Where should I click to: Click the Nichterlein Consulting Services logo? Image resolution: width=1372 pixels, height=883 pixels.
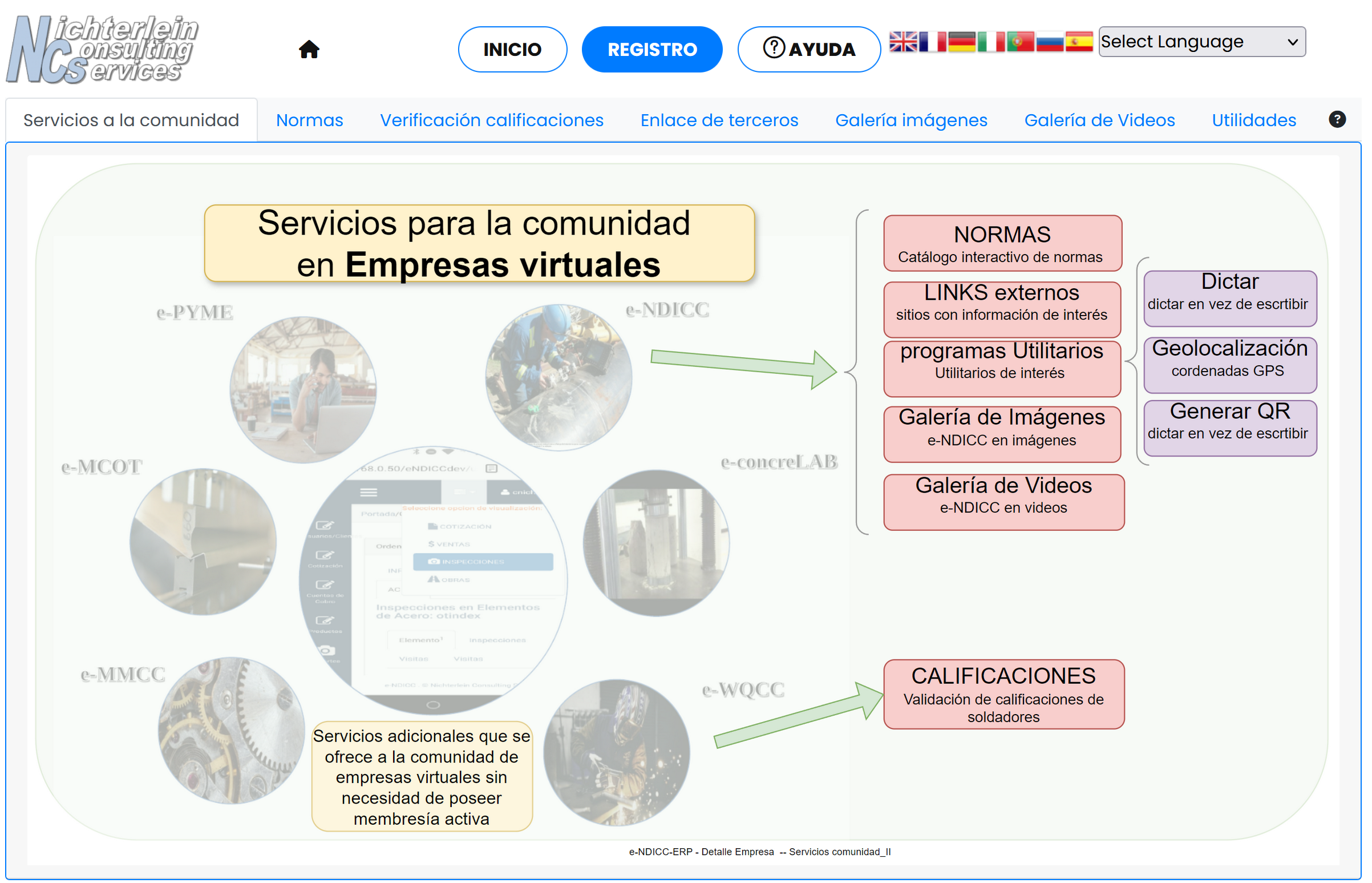click(103, 49)
